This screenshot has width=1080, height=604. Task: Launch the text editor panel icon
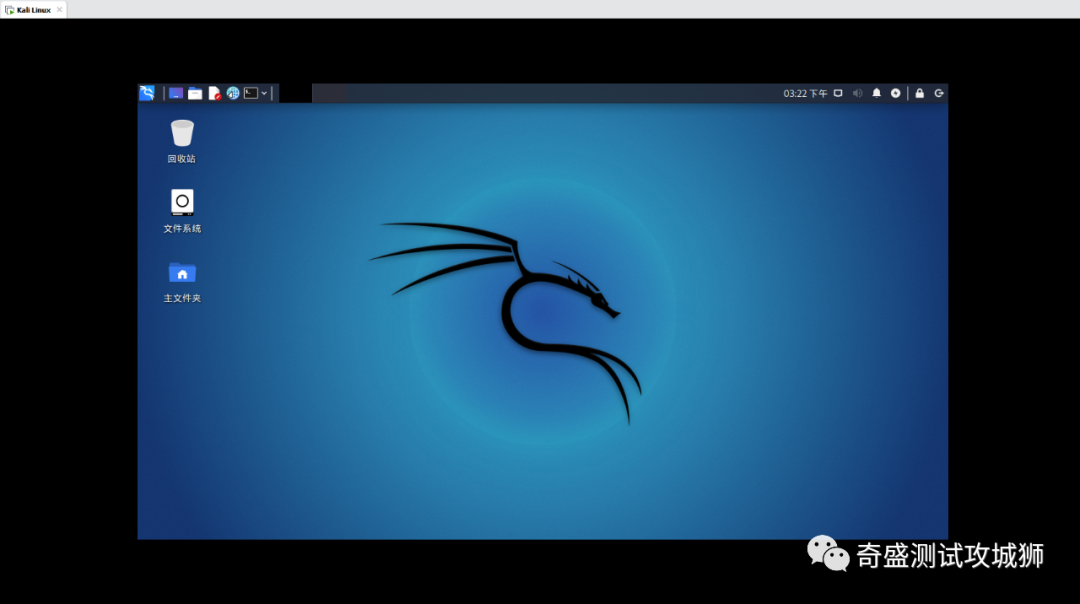(x=214, y=93)
